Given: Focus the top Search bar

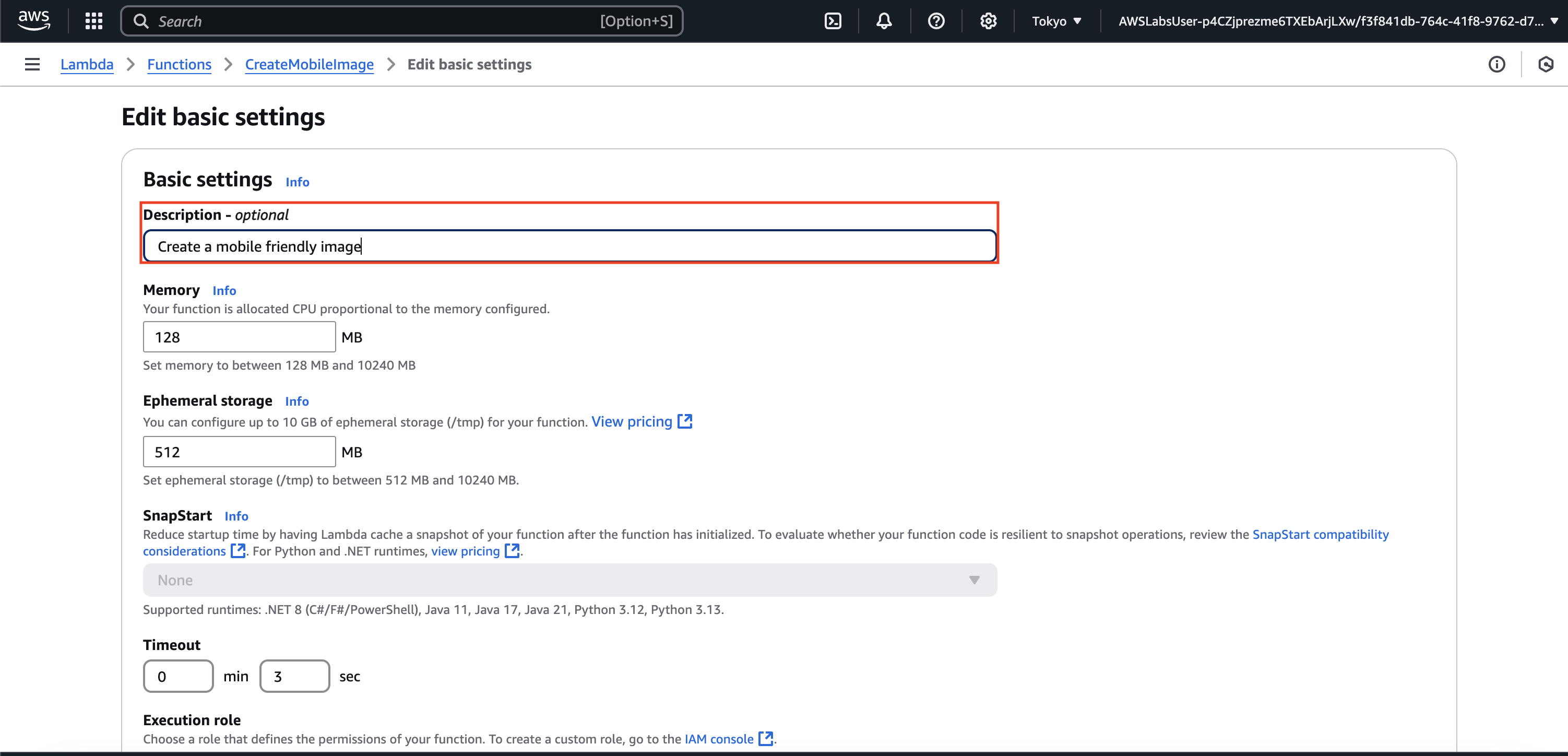Looking at the screenshot, I should pyautogui.click(x=402, y=21).
